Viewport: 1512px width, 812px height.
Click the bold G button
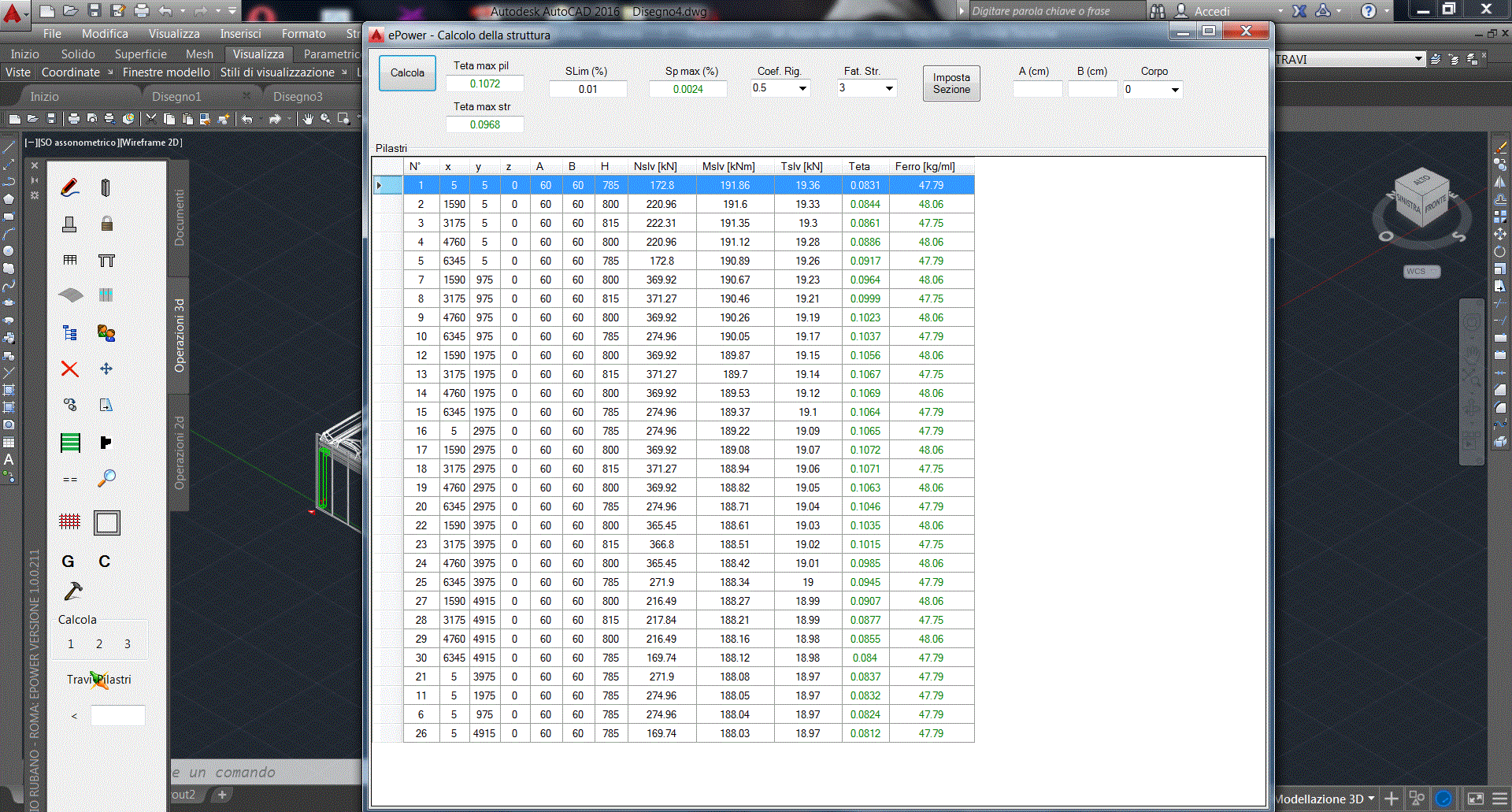tap(68, 561)
